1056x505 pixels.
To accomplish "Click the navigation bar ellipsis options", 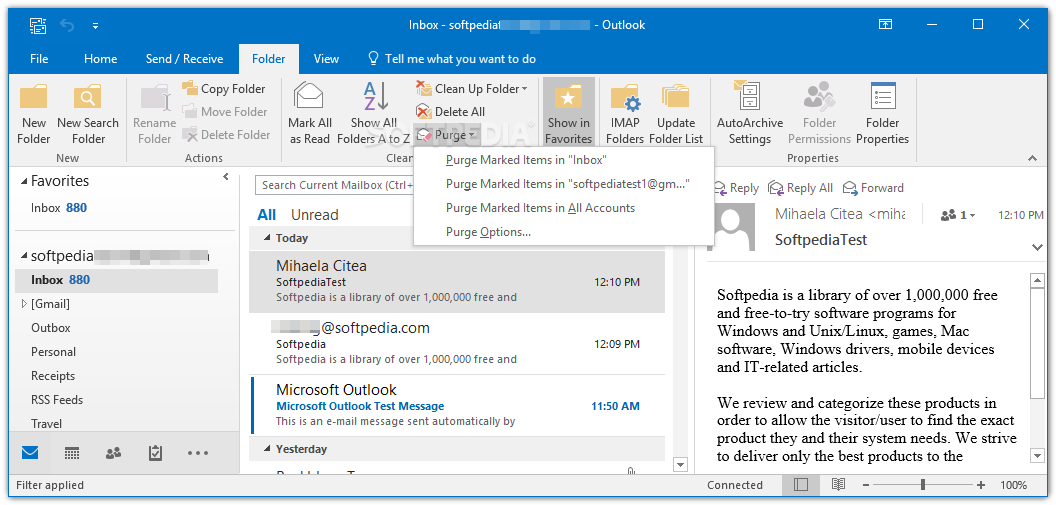I will pos(197,453).
